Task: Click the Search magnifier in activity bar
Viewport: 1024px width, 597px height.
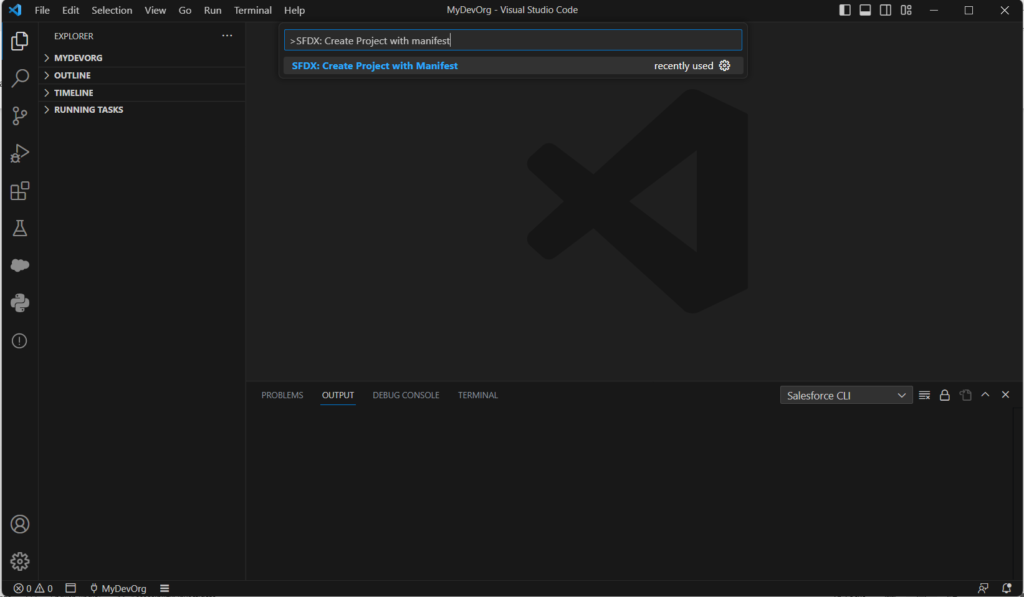Action: [19, 78]
